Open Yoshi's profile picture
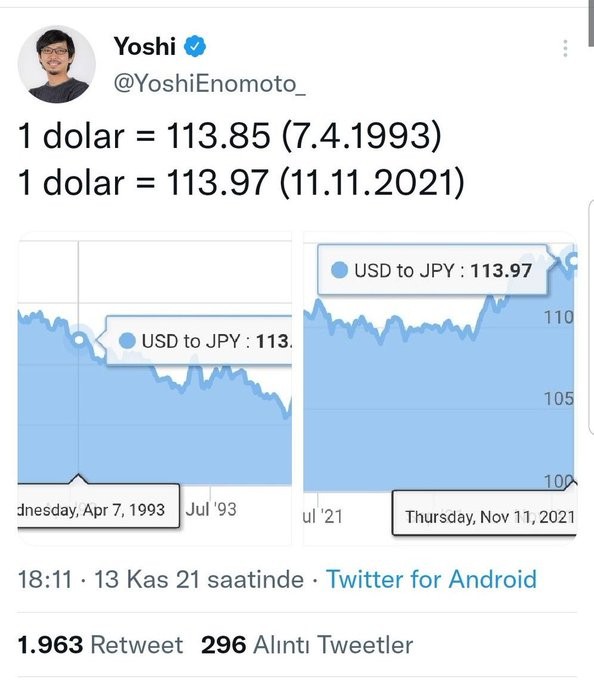Viewport: 594px width, 680px height. click(56, 64)
